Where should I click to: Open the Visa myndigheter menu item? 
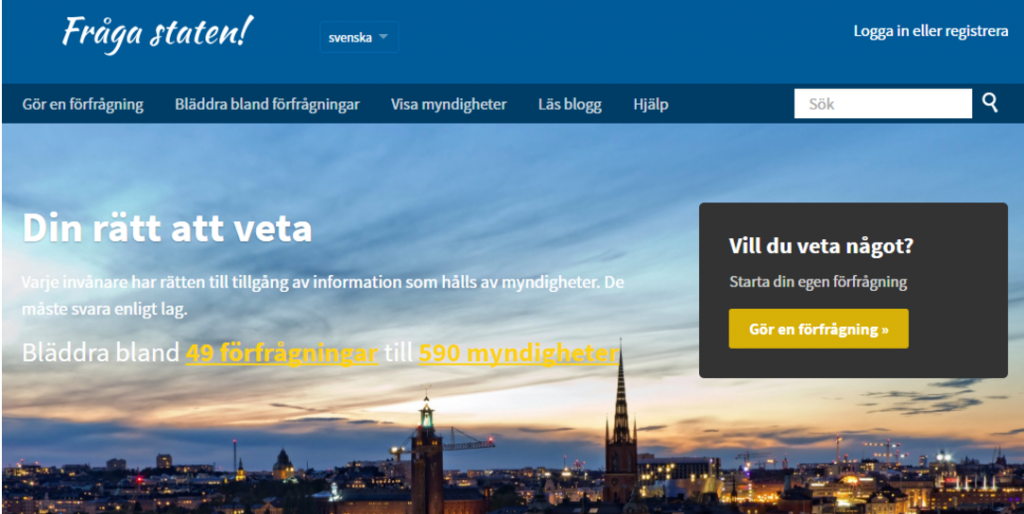click(x=449, y=104)
